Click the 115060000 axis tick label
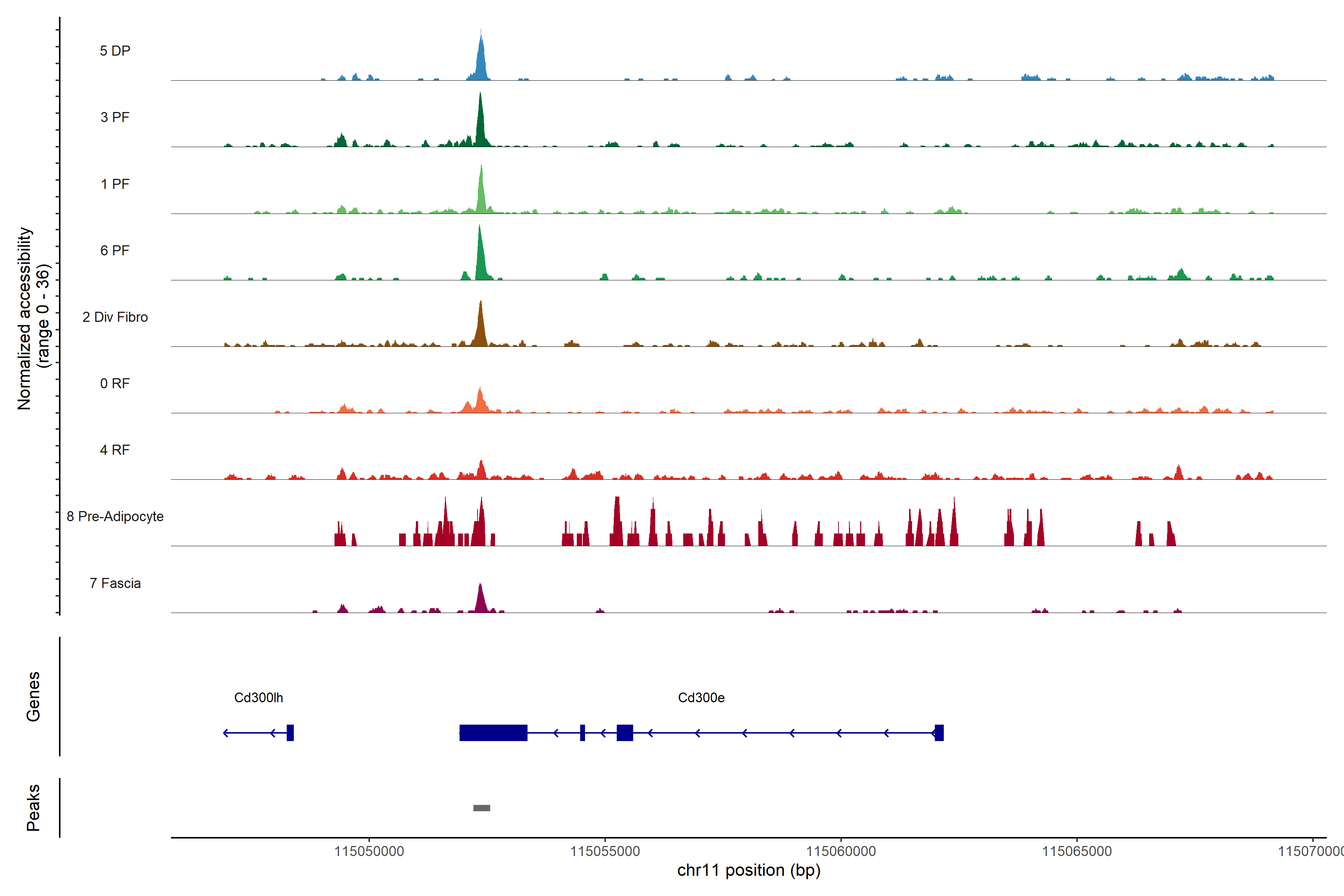Image resolution: width=1344 pixels, height=896 pixels. tap(841, 851)
